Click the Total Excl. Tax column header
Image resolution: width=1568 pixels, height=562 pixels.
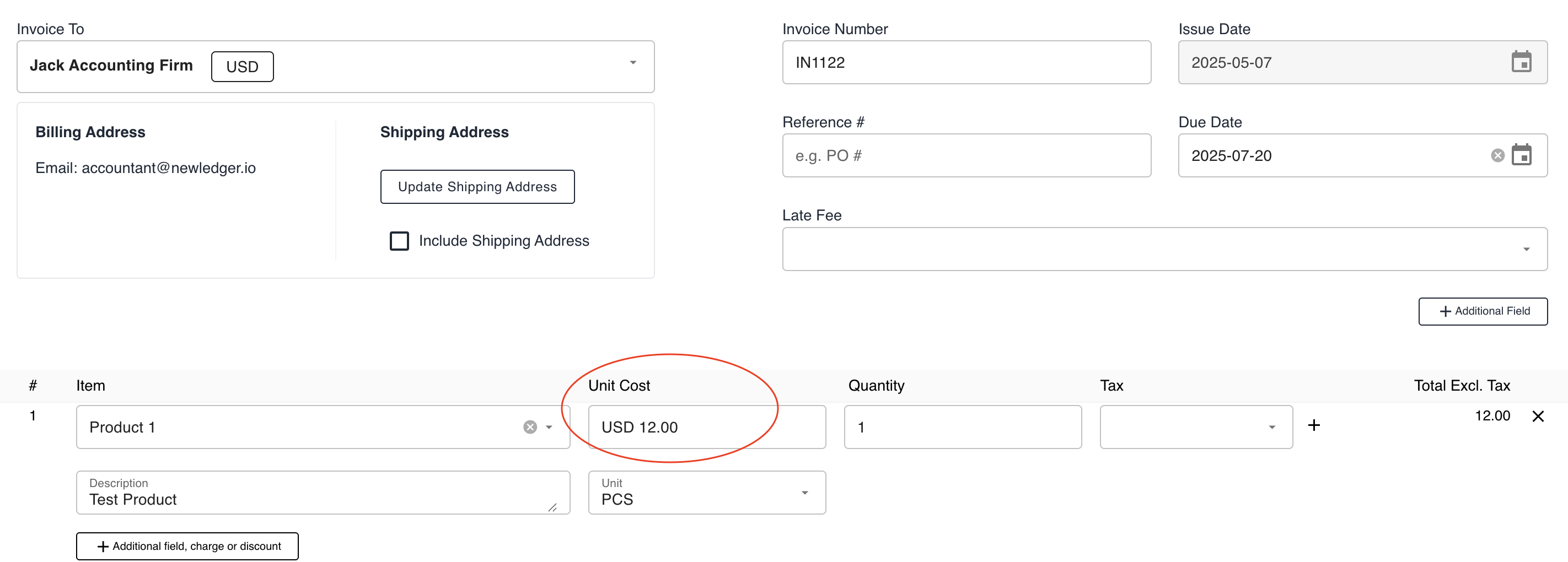point(1462,386)
